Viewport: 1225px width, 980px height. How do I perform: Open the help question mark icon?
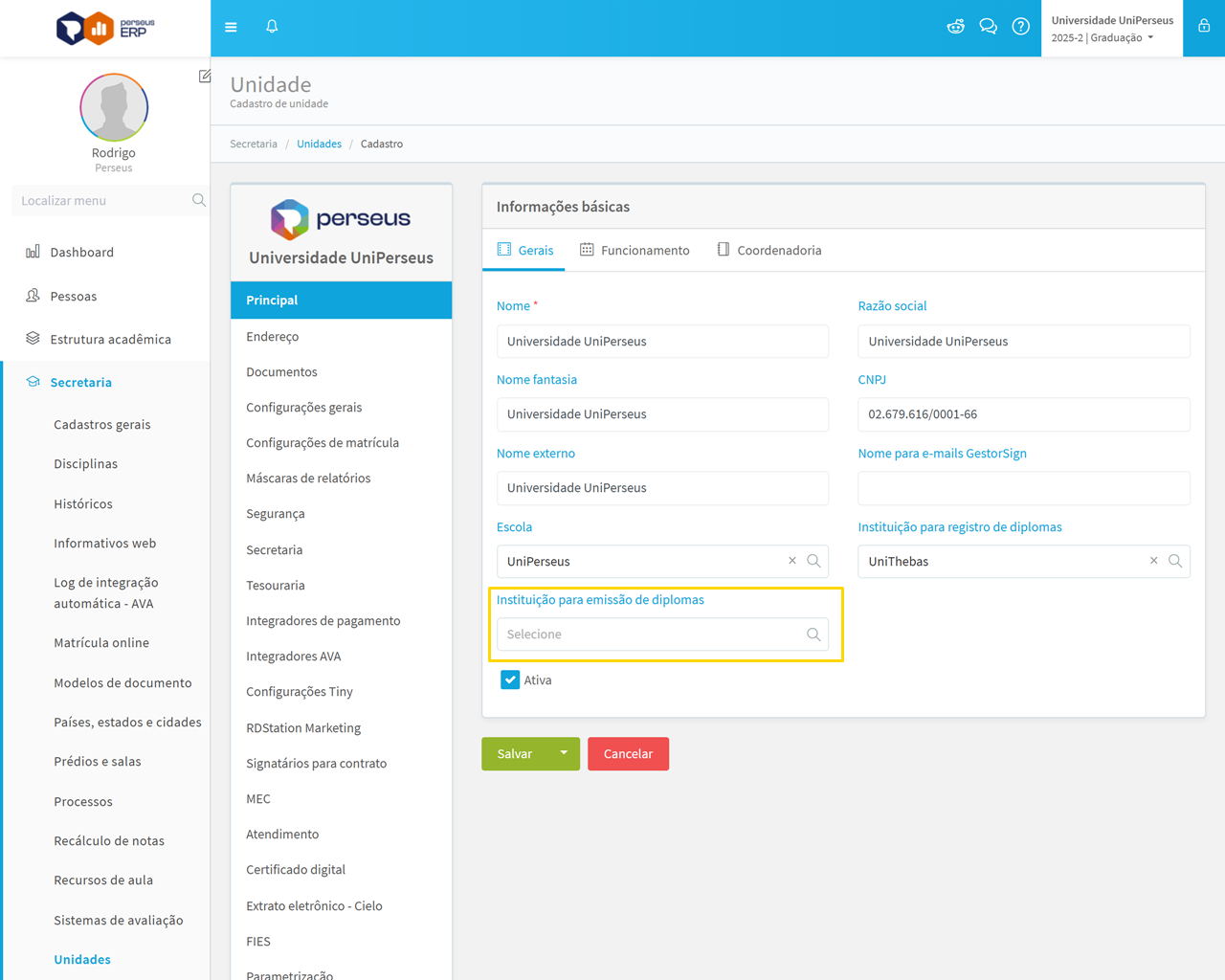click(x=1021, y=27)
